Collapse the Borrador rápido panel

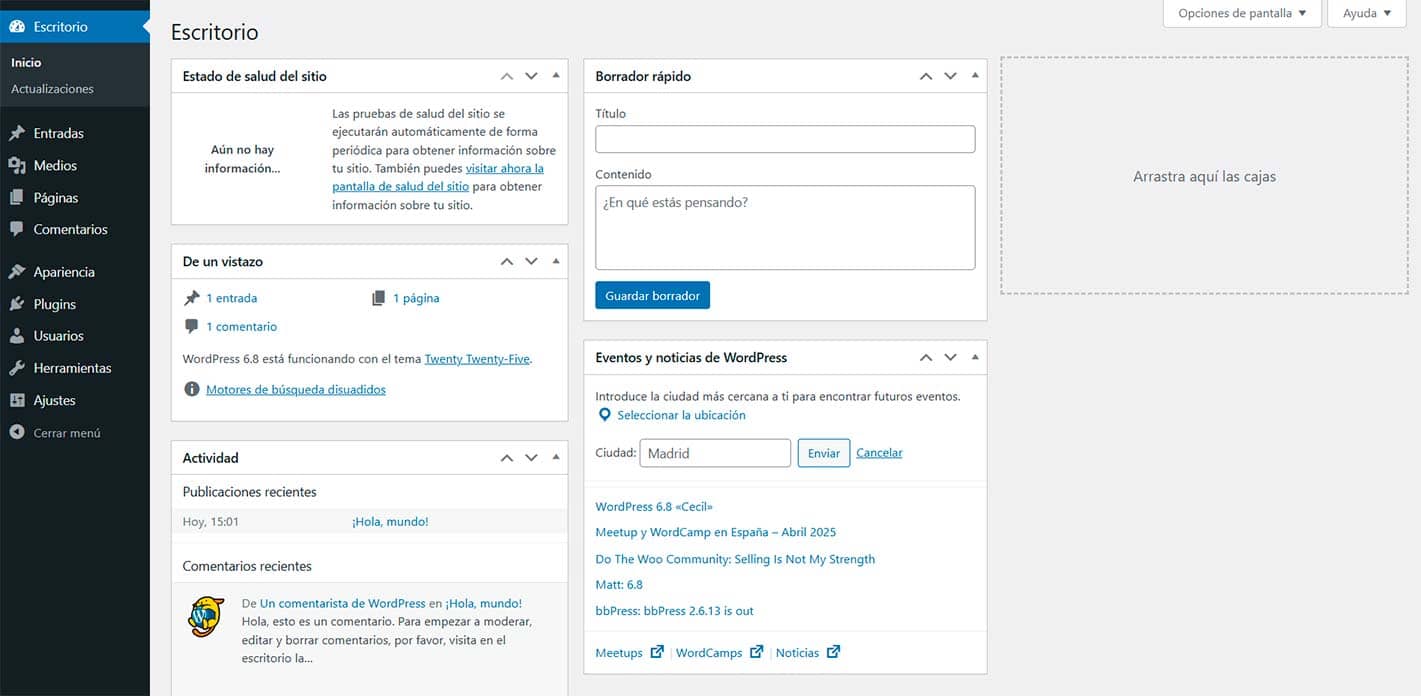pos(975,76)
